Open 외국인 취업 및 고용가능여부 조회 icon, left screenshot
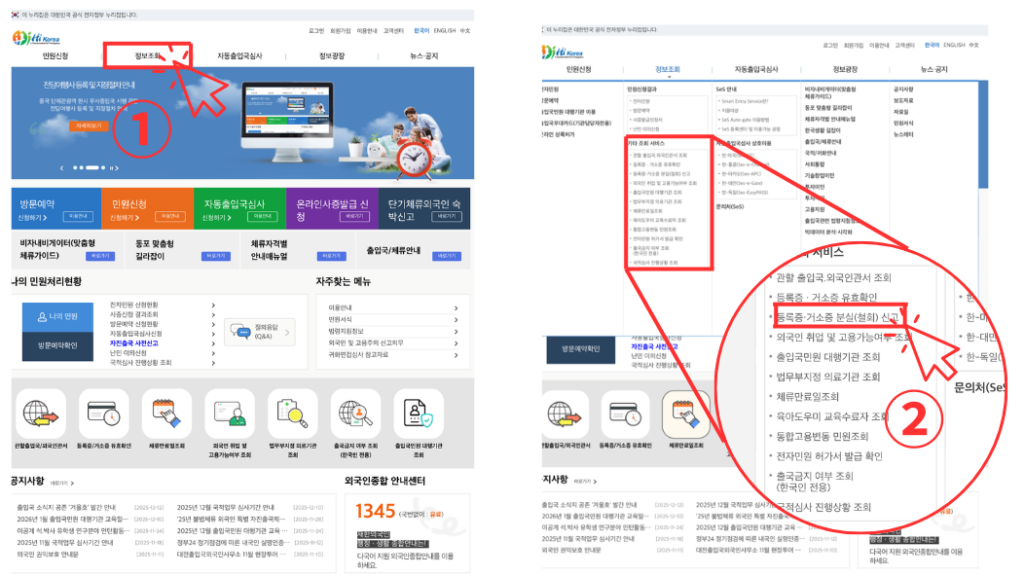 229,412
